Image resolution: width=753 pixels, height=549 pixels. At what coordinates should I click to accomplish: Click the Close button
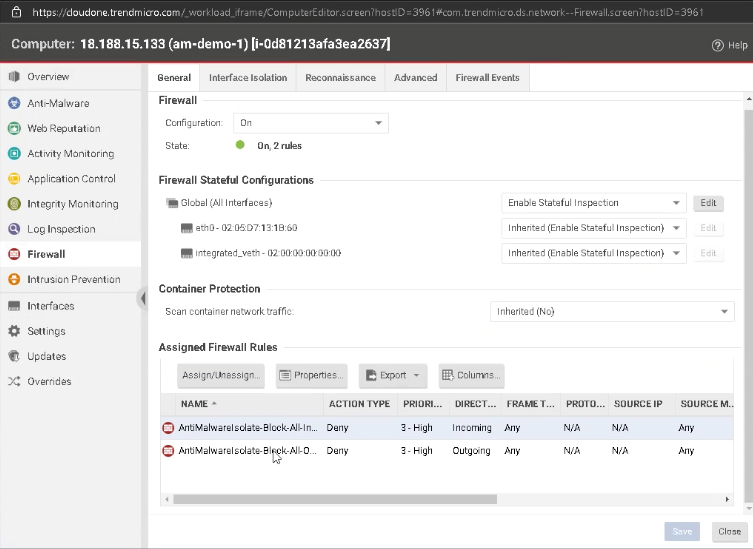[729, 531]
